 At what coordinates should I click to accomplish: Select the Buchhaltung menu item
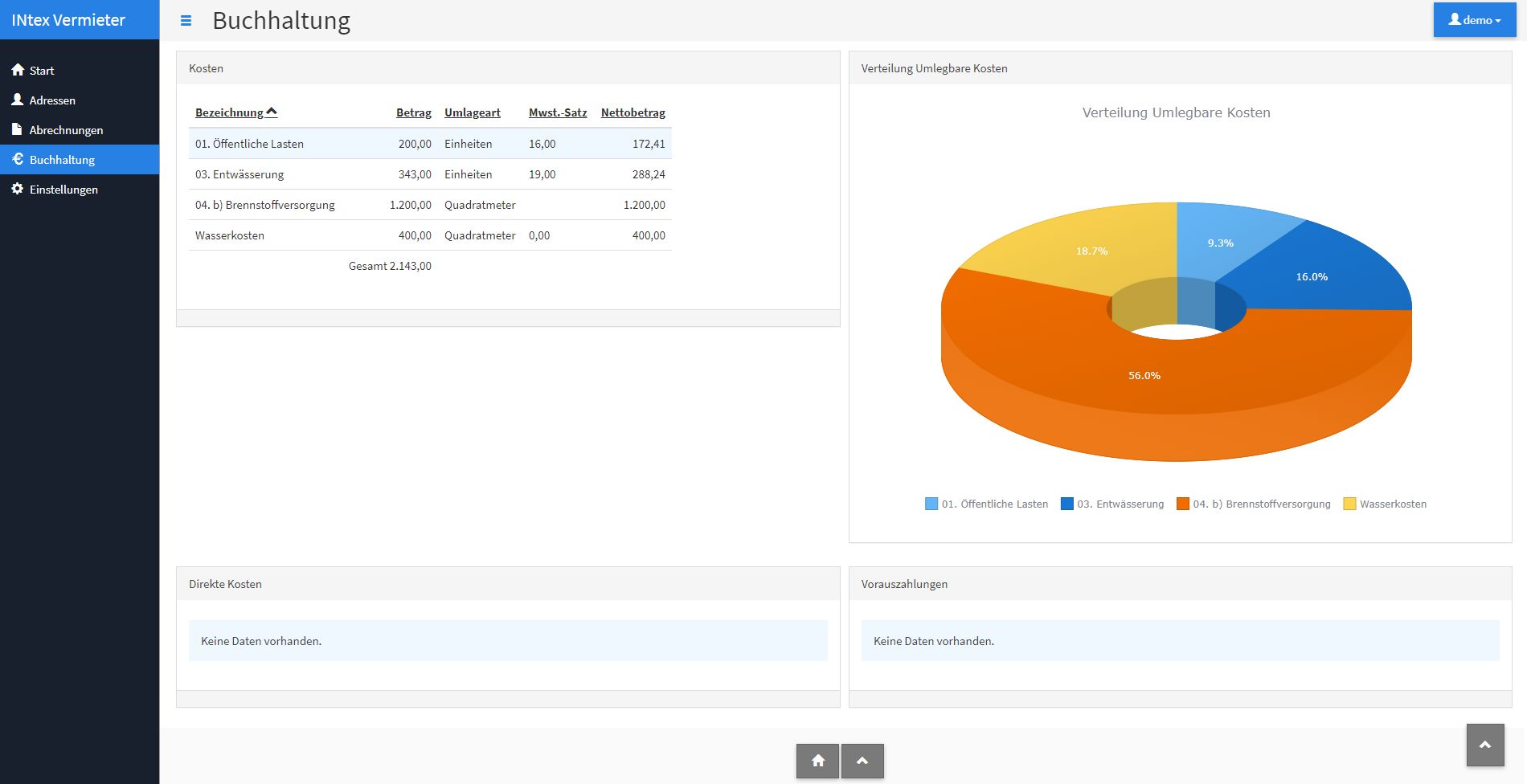click(x=80, y=160)
